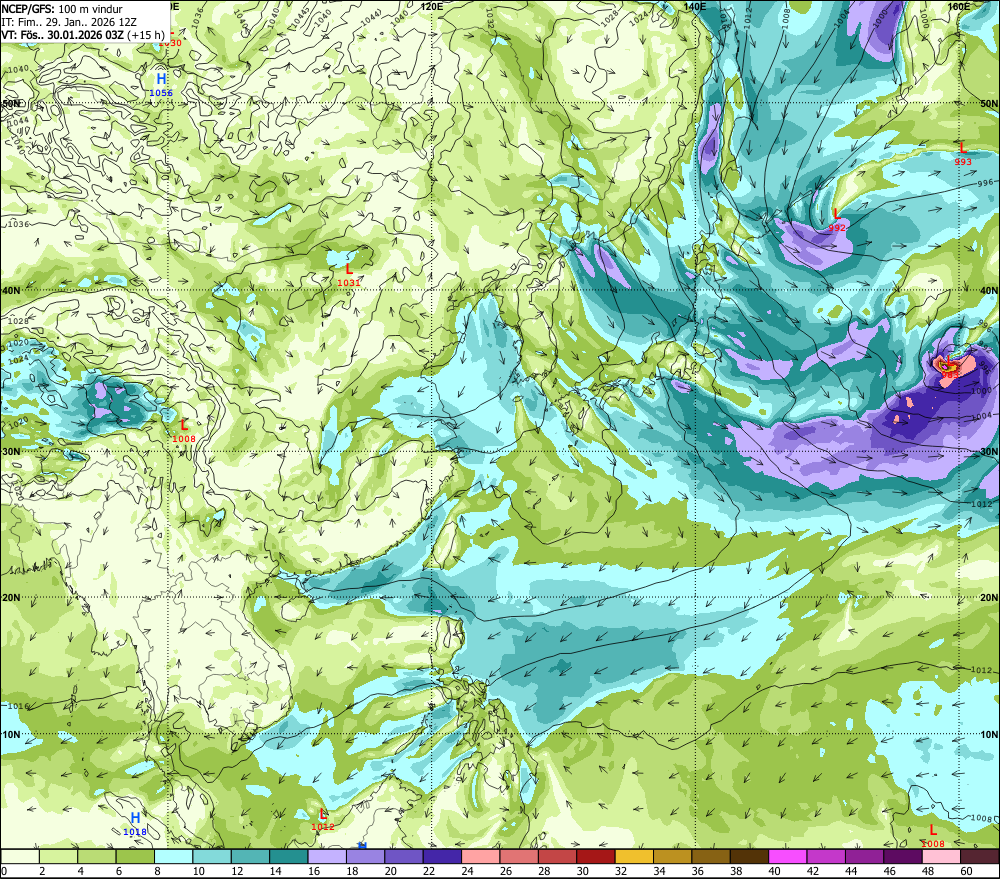The image size is (1000, 879).
Task: Click the 20N latitude label on right edge
Action: [989, 597]
